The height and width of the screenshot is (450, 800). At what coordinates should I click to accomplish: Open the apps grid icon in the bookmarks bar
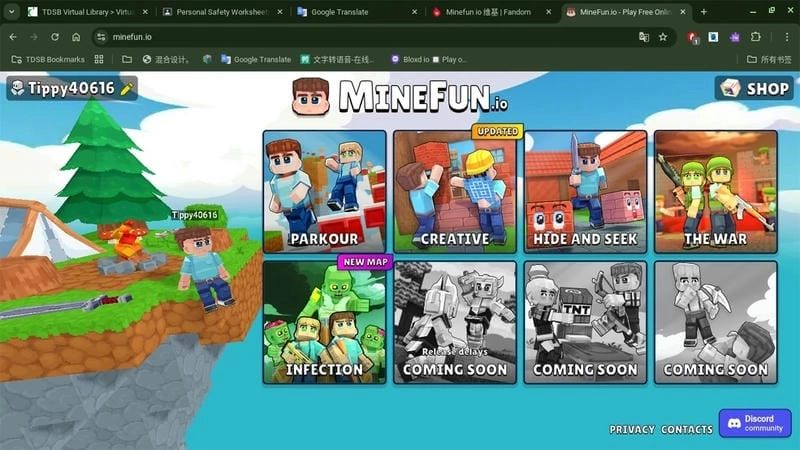[99, 59]
